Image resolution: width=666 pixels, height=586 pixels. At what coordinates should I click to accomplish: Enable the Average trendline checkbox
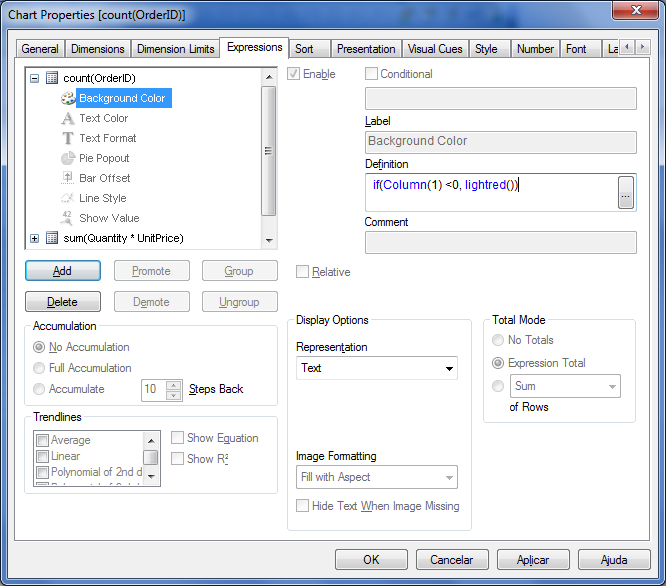42,440
